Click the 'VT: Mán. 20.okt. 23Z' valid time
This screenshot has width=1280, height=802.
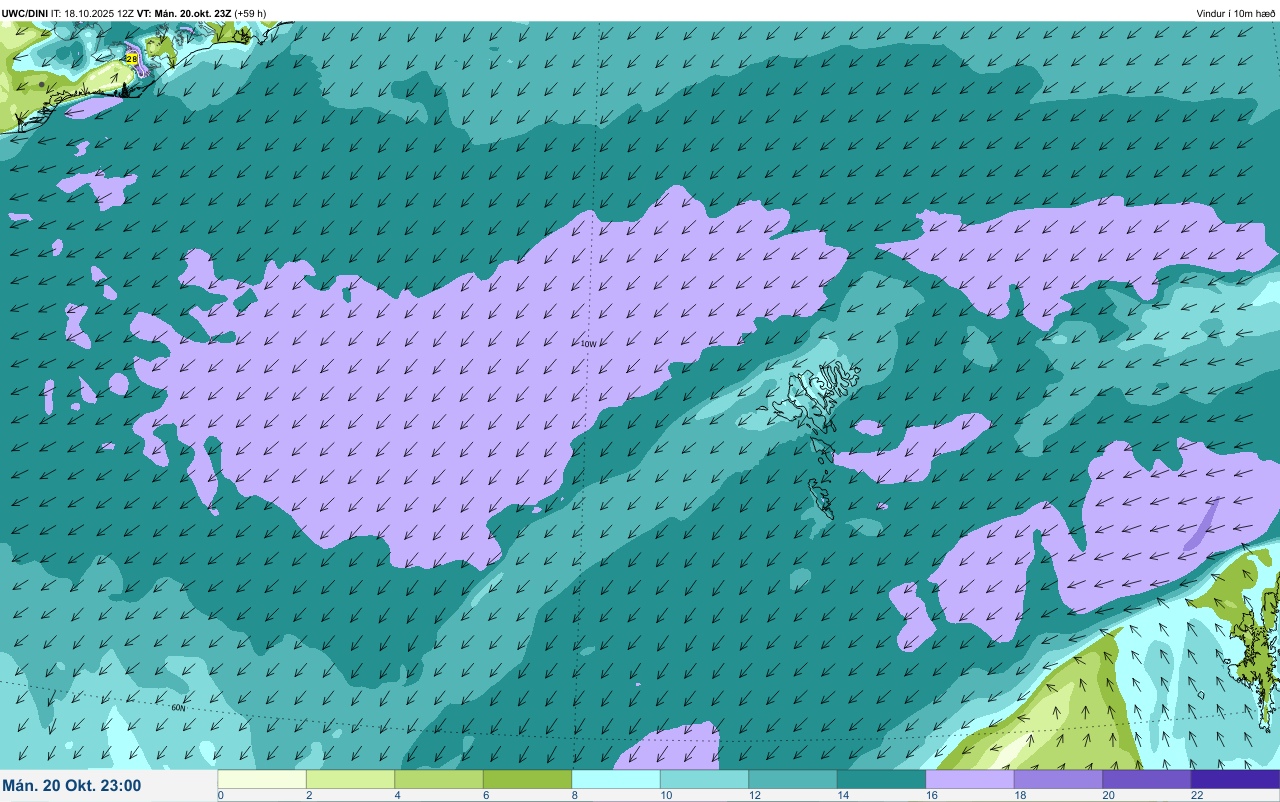pos(185,14)
